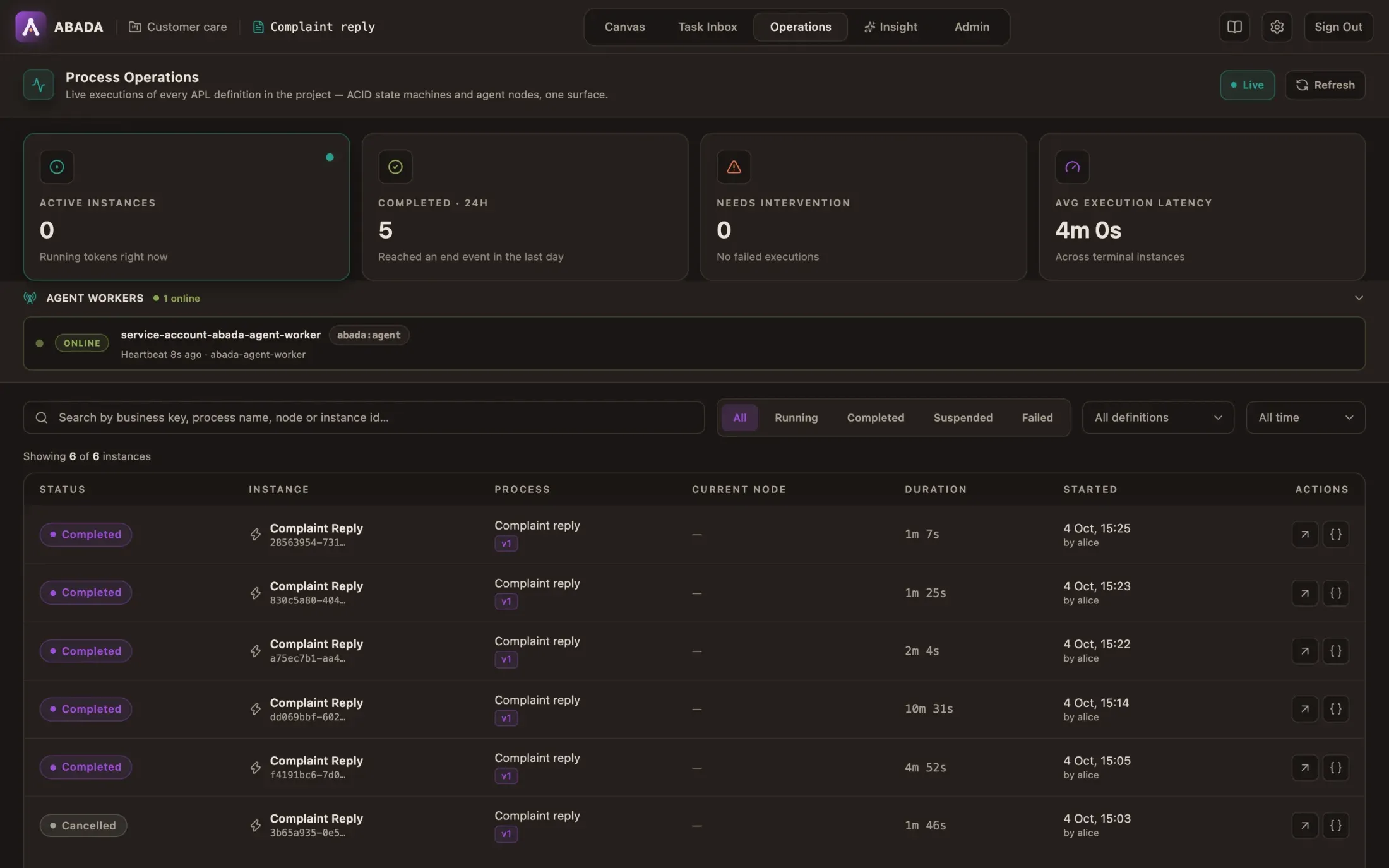Toggle the Live updates button
The height and width of the screenshot is (868, 1389).
1247,85
